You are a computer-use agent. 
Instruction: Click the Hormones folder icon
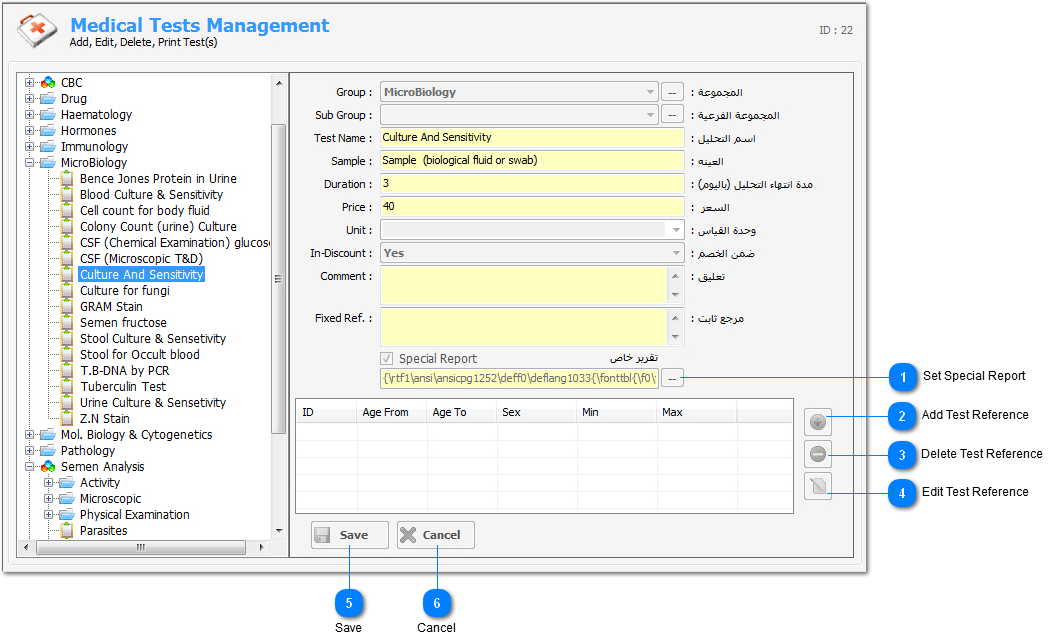click(48, 131)
